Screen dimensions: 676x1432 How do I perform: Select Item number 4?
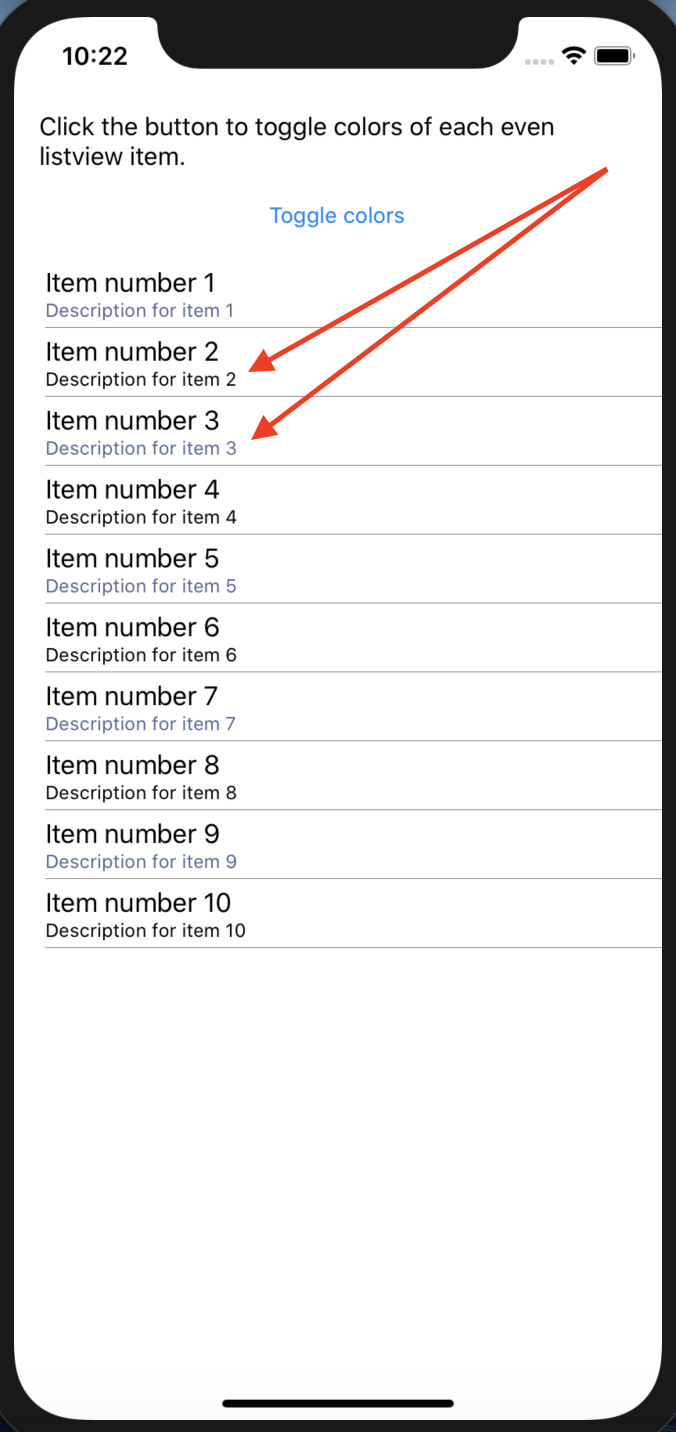132,490
